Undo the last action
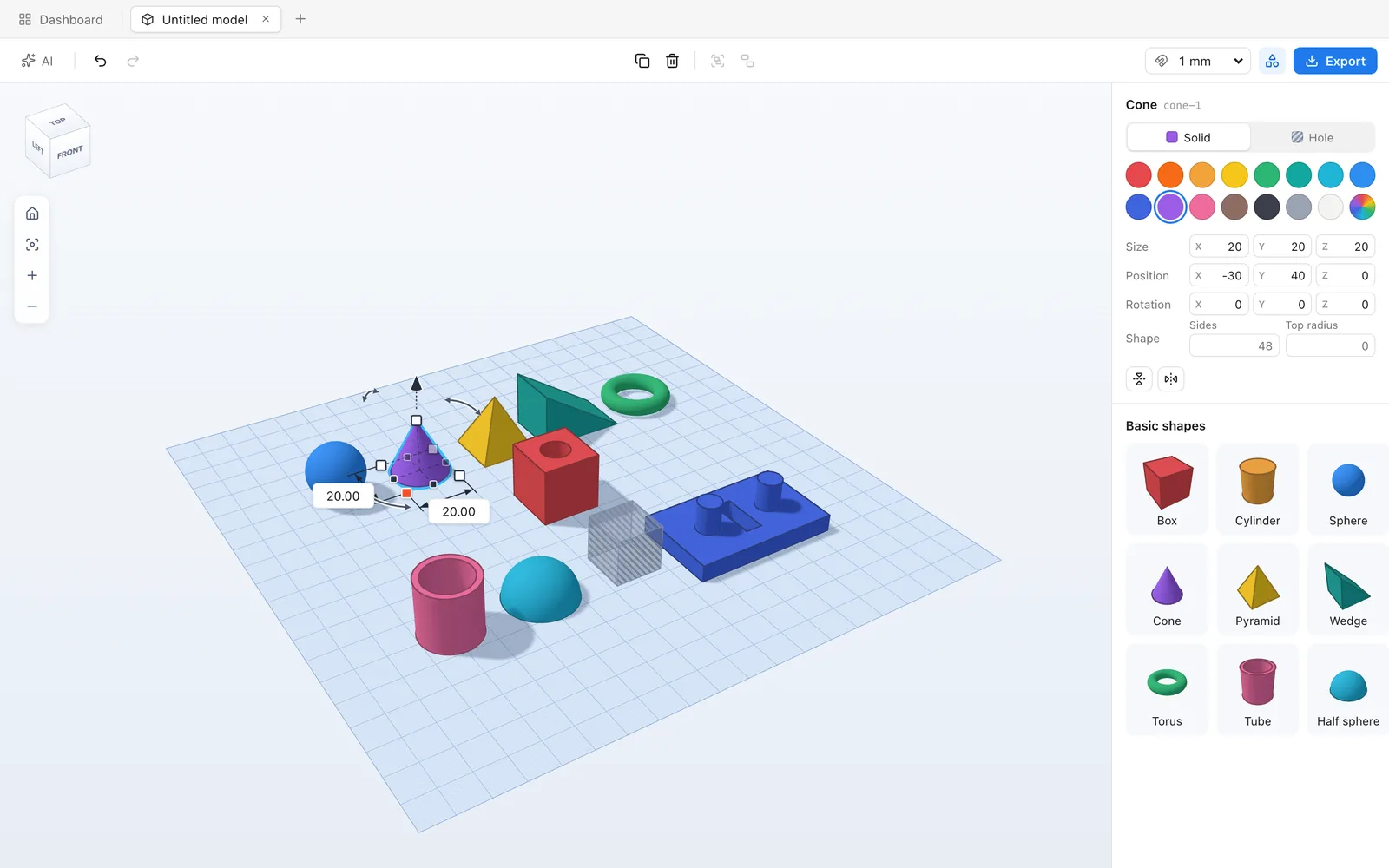Image resolution: width=1389 pixels, height=868 pixels. 101,61
